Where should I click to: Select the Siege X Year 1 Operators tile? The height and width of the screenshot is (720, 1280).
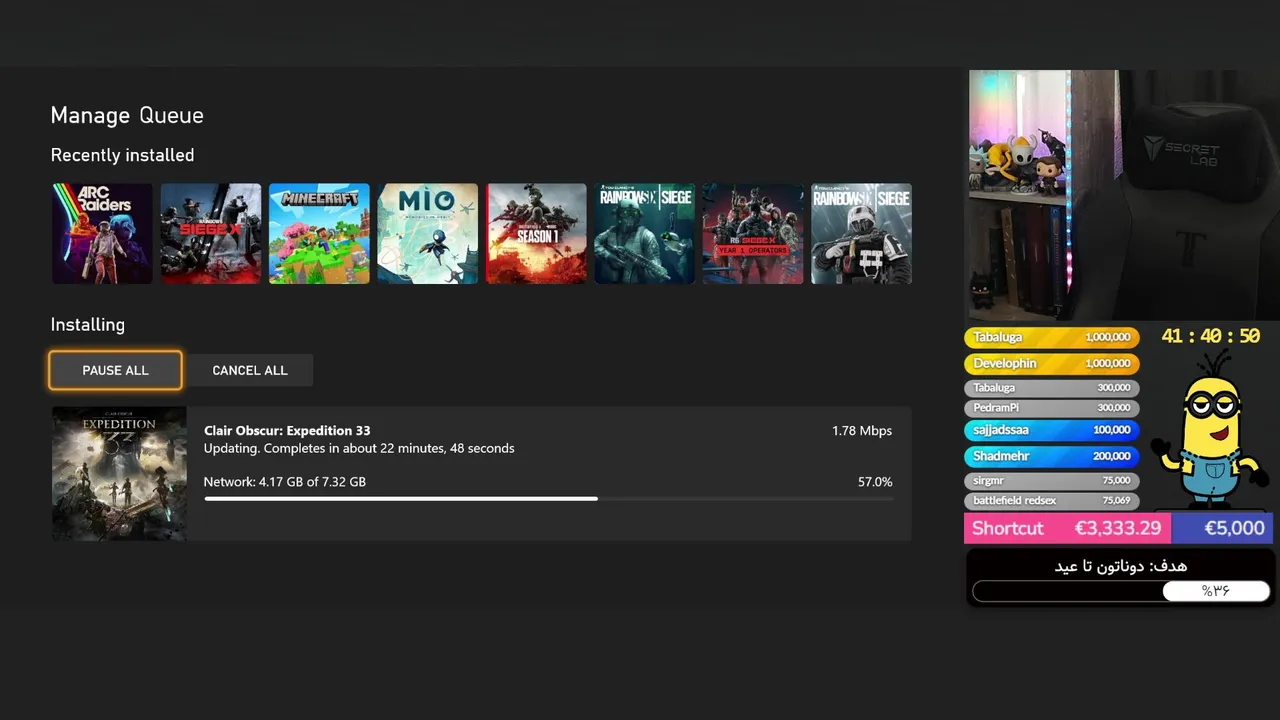coord(753,233)
